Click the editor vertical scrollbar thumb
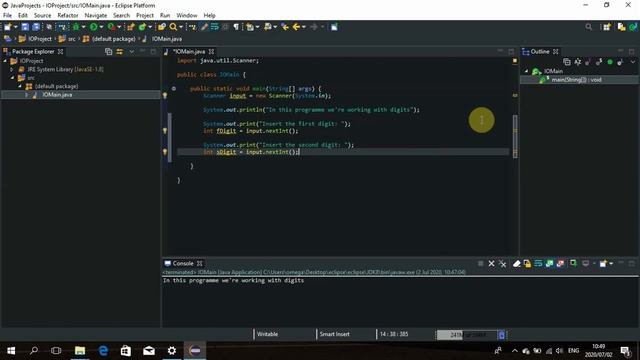The width and height of the screenshot is (640, 360). [x=515, y=136]
